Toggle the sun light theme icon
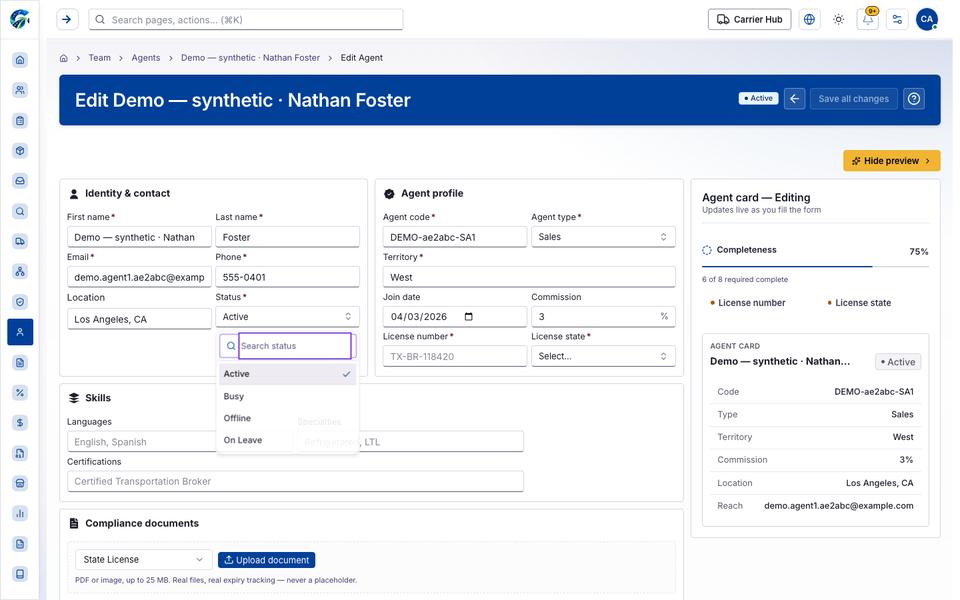This screenshot has width=960, height=600. (839, 20)
